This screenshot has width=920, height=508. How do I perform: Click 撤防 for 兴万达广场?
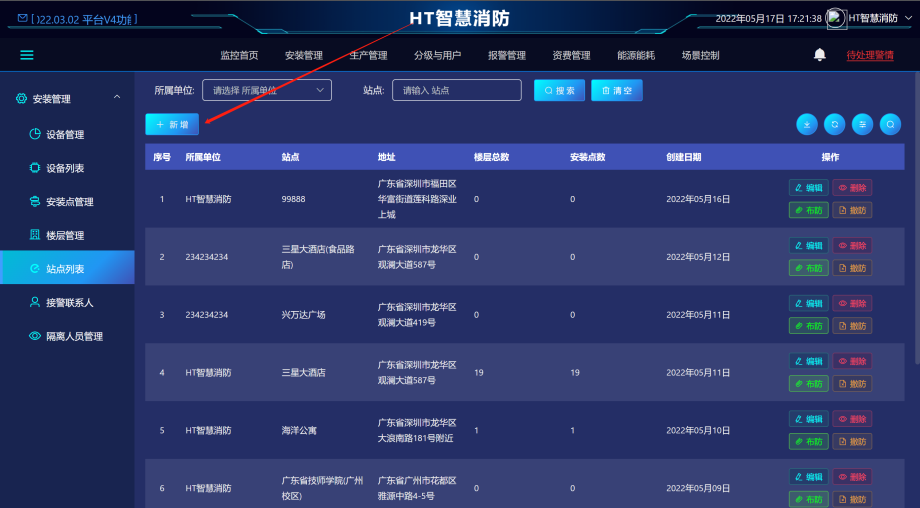[x=852, y=326]
